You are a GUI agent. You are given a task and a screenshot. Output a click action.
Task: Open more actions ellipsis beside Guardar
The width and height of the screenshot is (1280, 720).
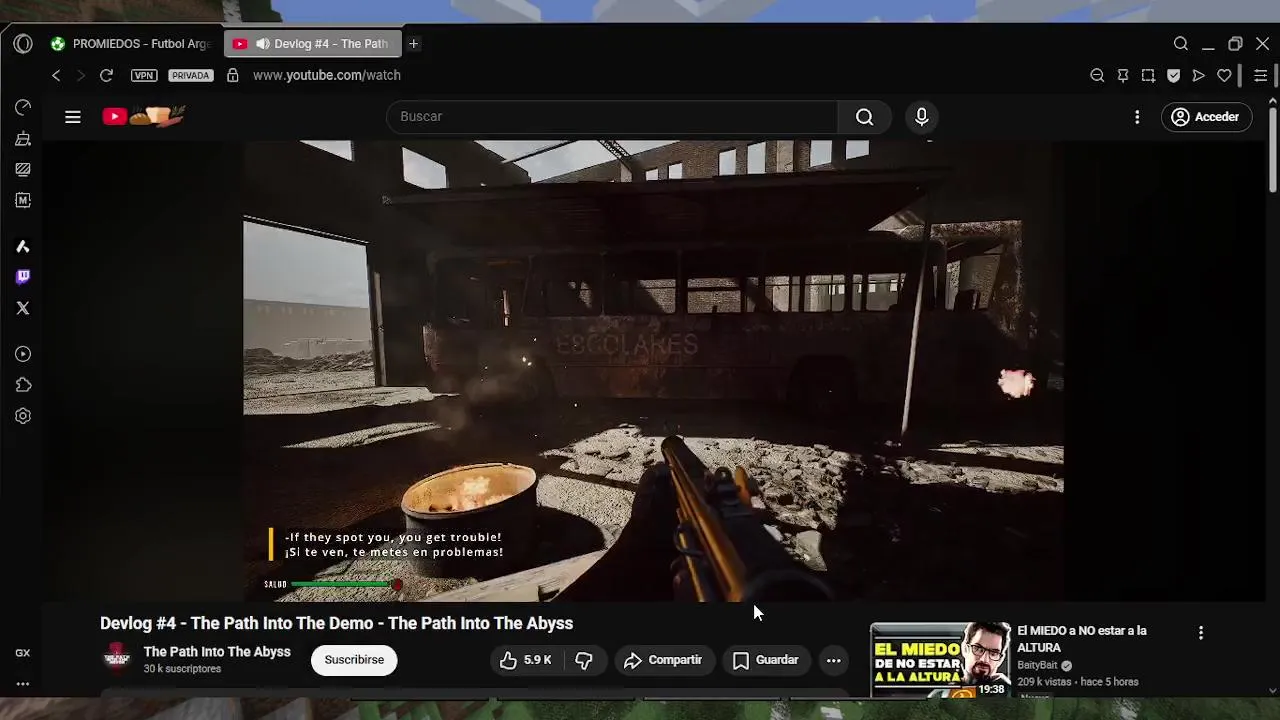coord(833,660)
